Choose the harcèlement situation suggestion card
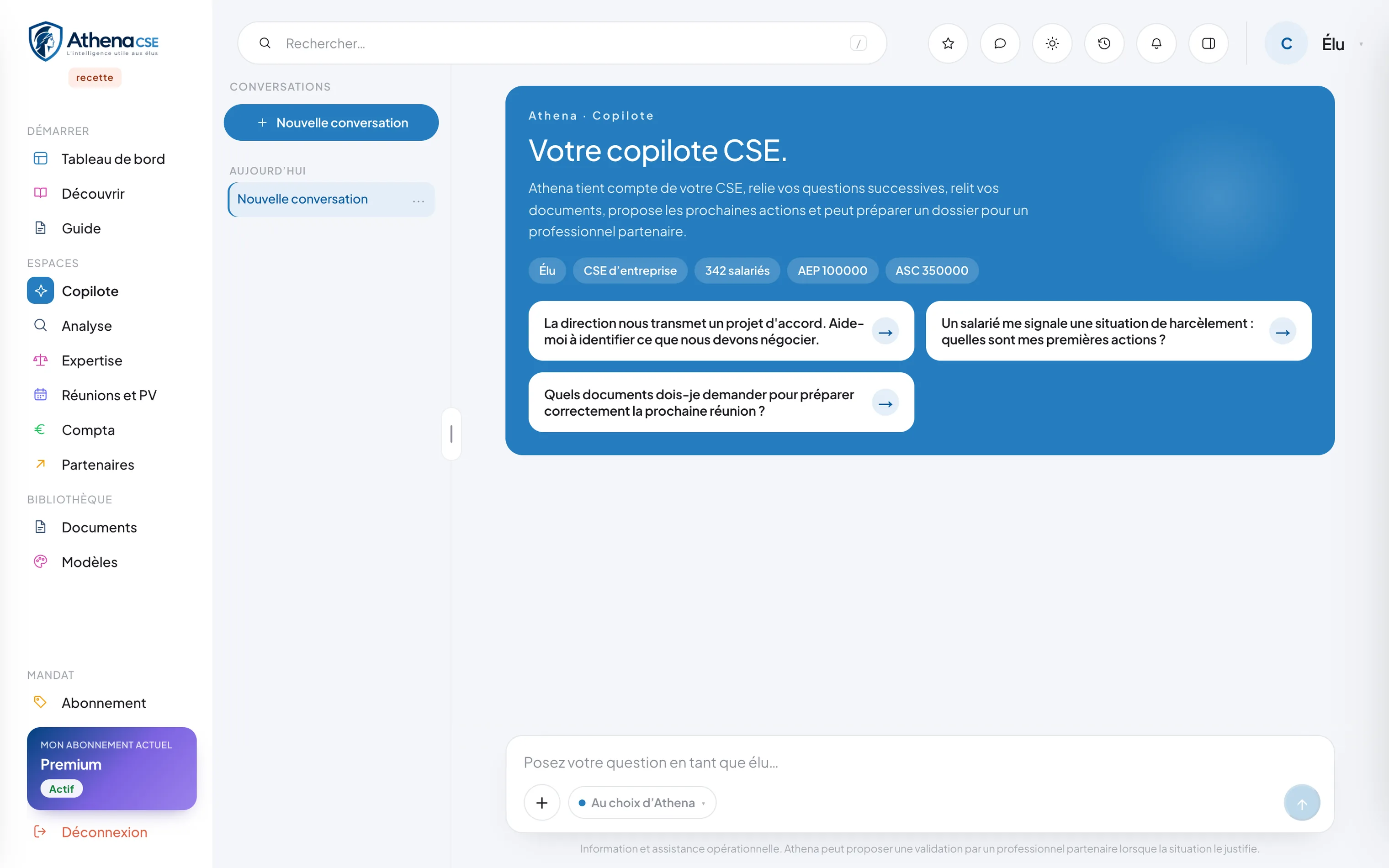This screenshot has width=1389, height=868. click(x=1118, y=331)
